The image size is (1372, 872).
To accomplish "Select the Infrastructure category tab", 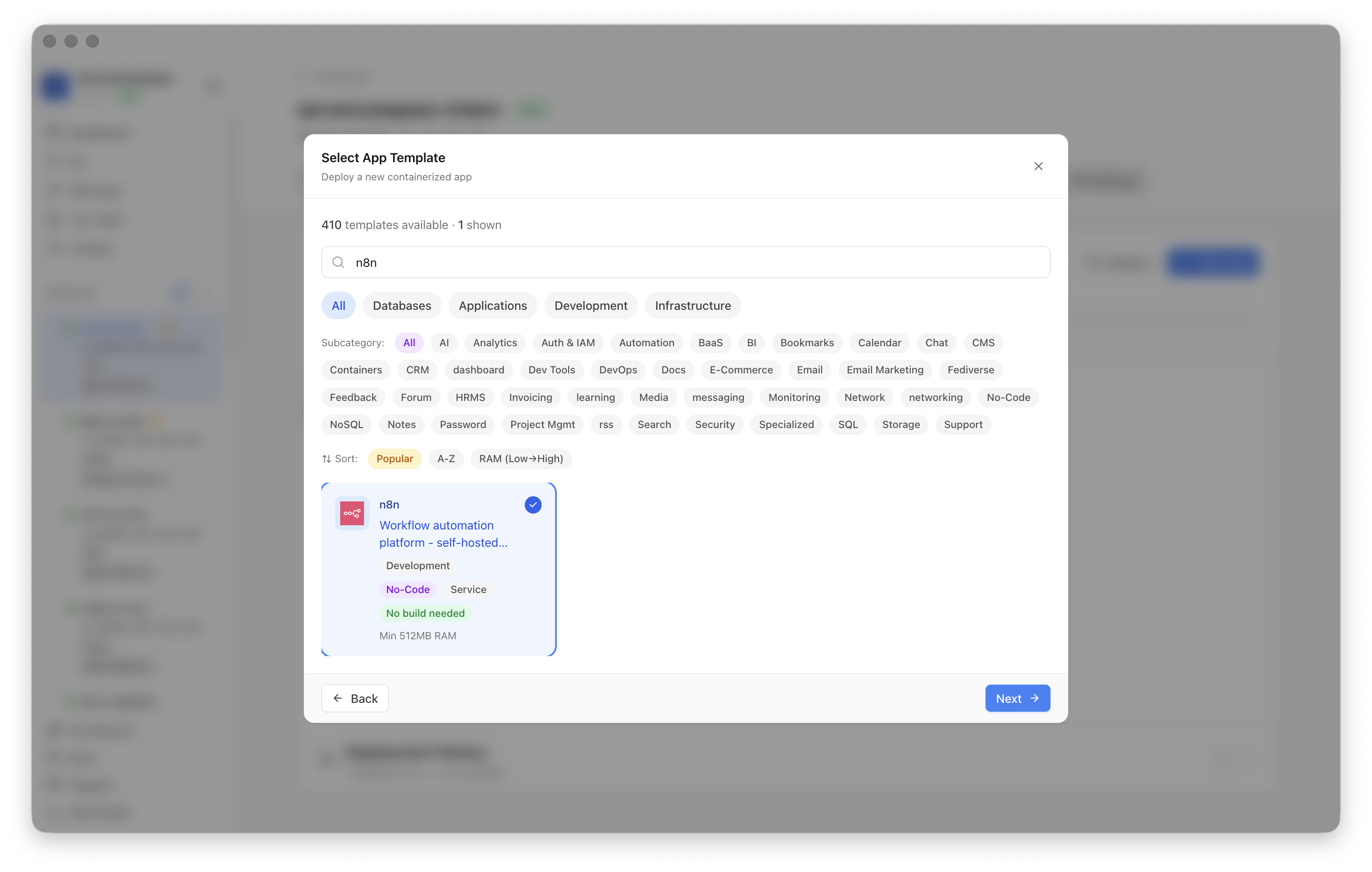I will tap(693, 306).
